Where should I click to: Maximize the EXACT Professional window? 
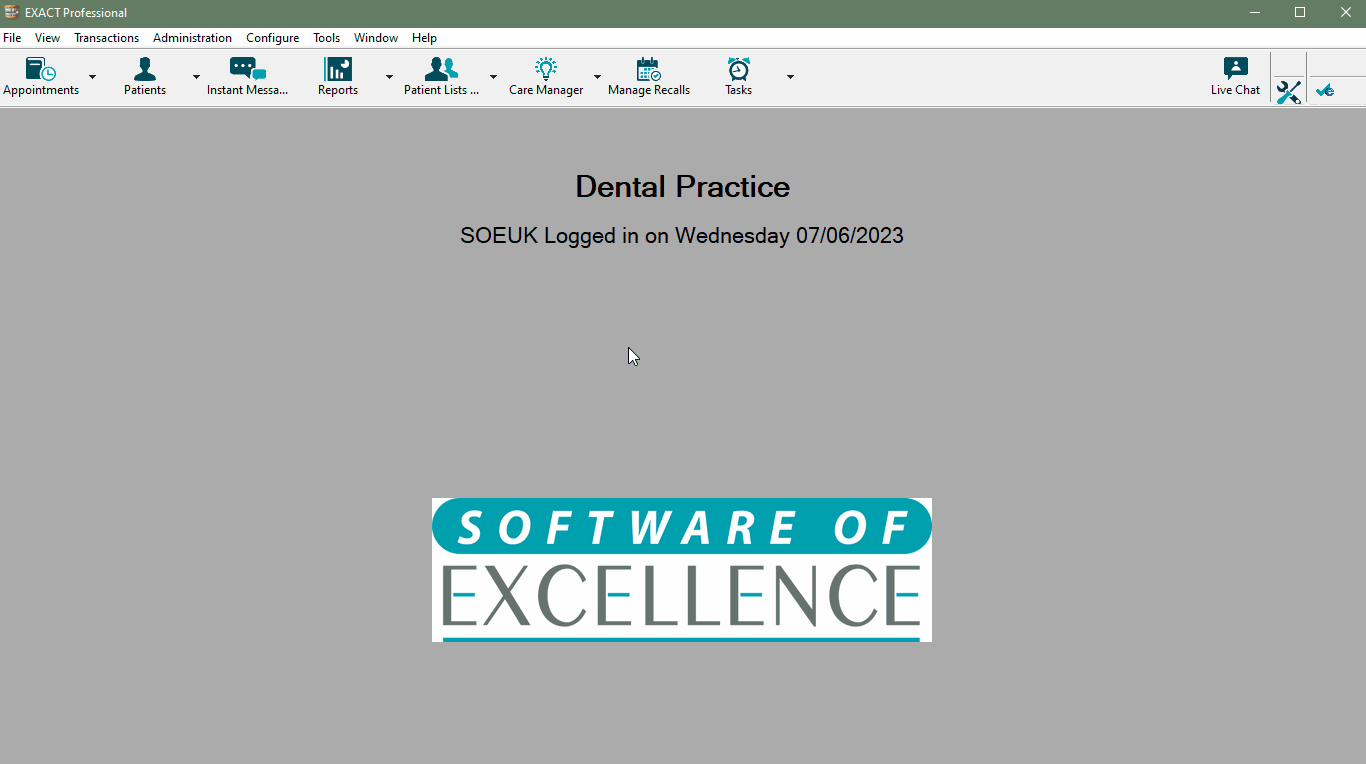[1300, 12]
